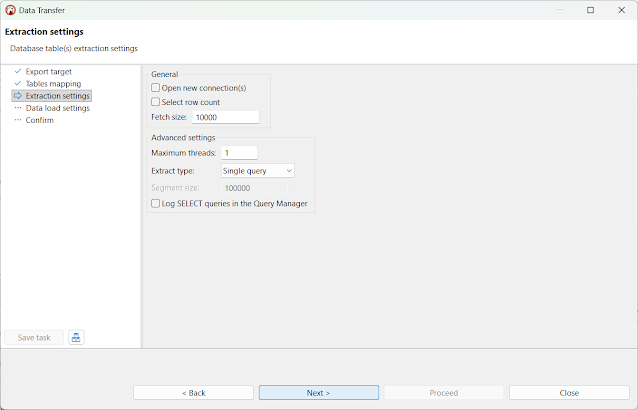Maximize the Data Transfer window
This screenshot has width=638, height=410.
(x=590, y=10)
